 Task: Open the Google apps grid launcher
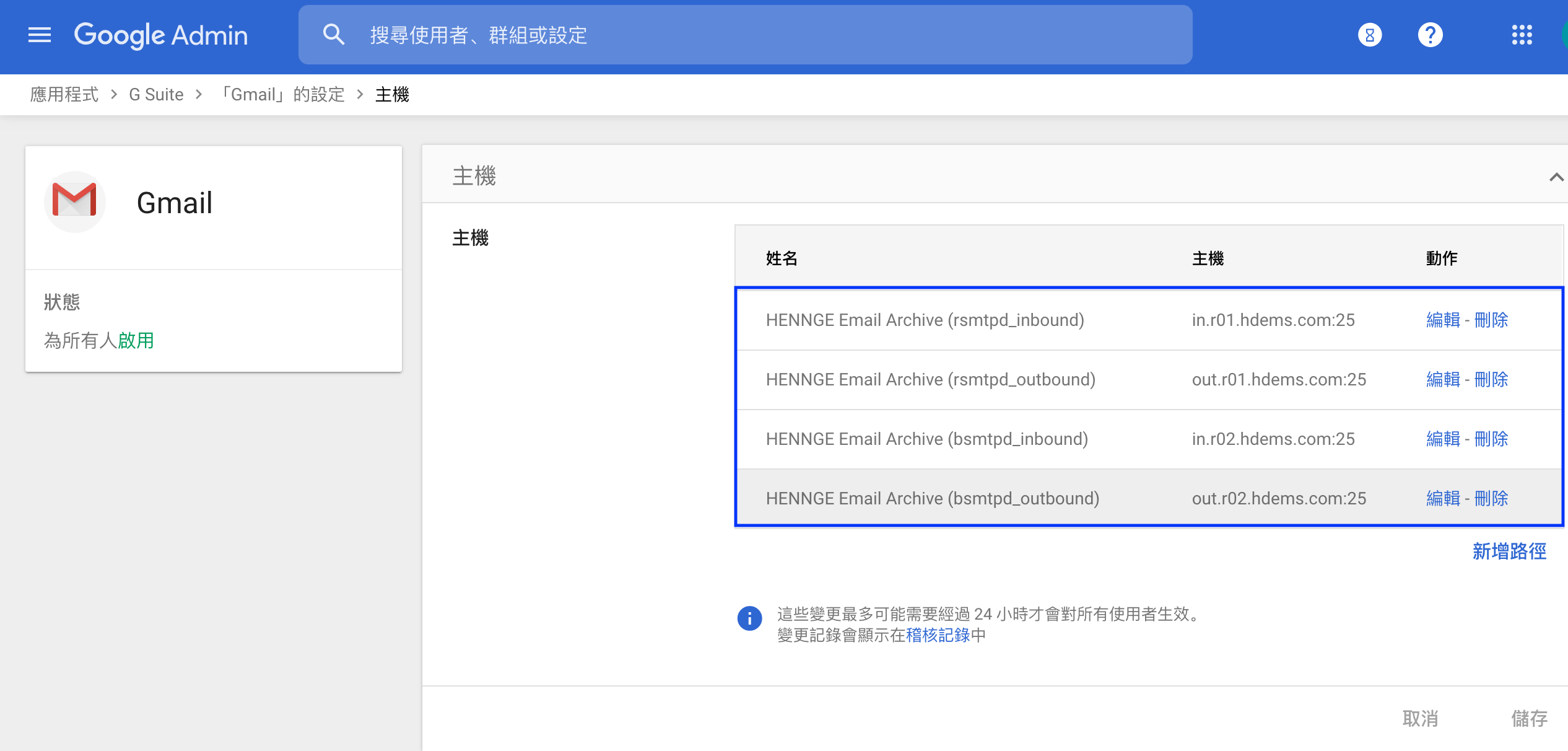pyautogui.click(x=1522, y=35)
